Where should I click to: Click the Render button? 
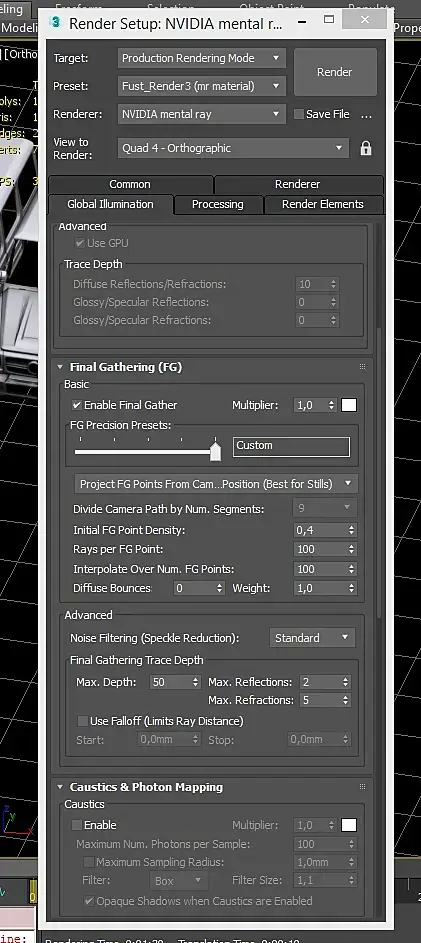[x=334, y=72]
